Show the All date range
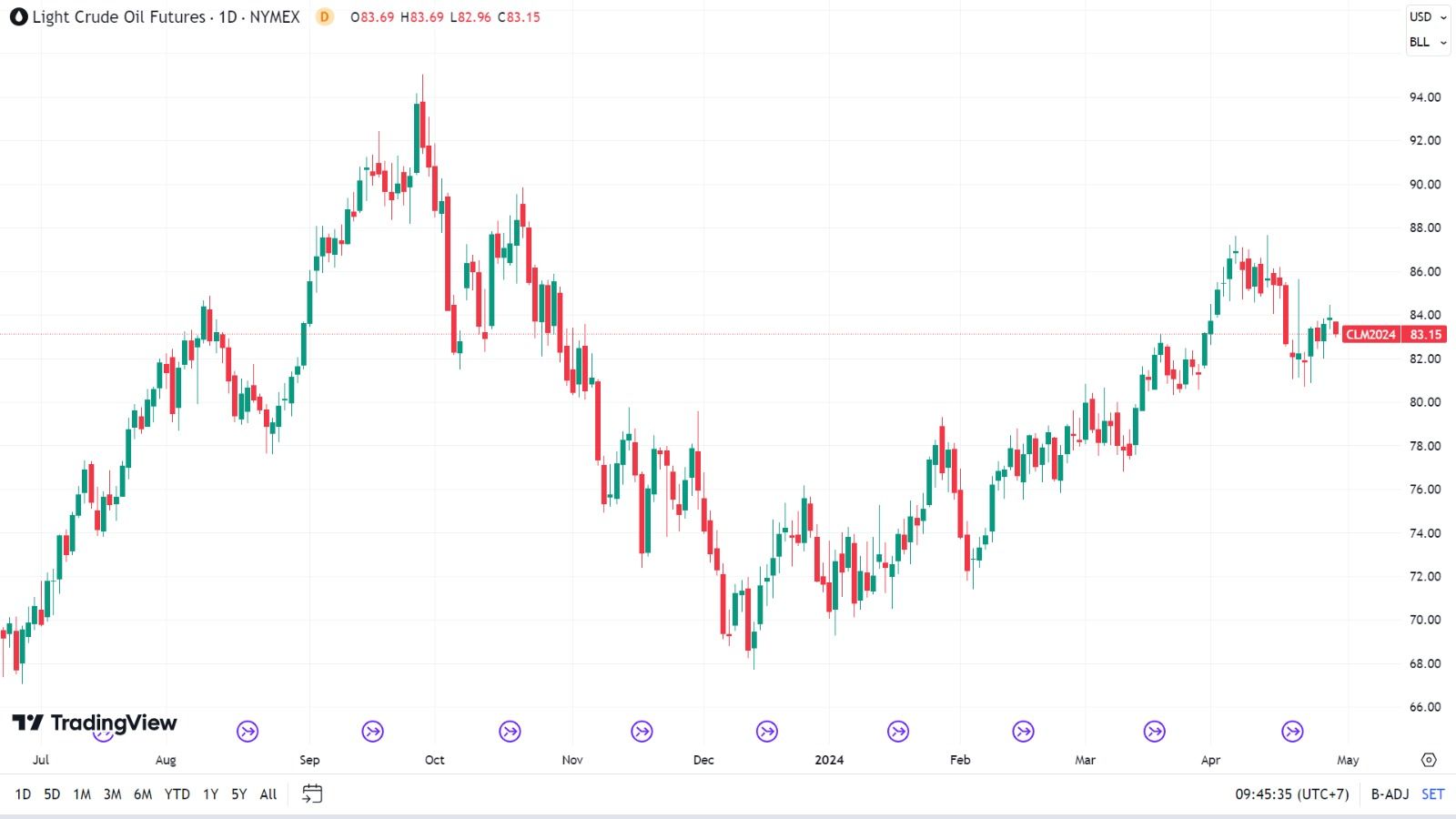 268,794
